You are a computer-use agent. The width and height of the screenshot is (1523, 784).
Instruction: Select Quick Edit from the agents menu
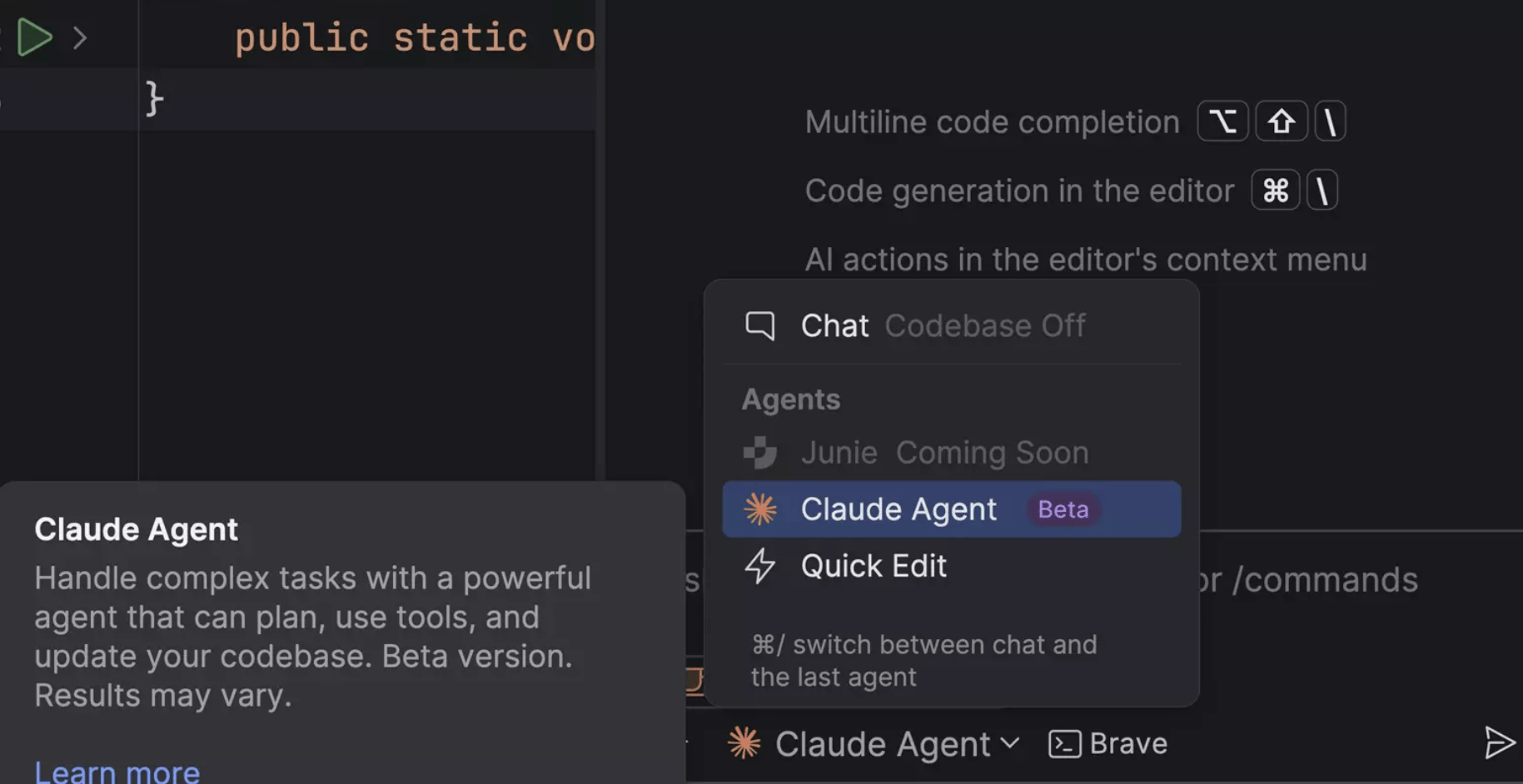tap(873, 567)
